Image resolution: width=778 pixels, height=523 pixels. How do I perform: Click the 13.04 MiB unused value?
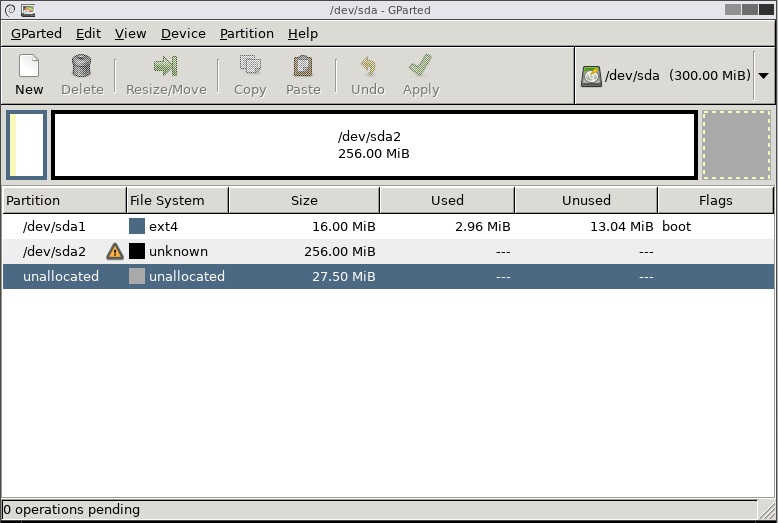(x=622, y=227)
